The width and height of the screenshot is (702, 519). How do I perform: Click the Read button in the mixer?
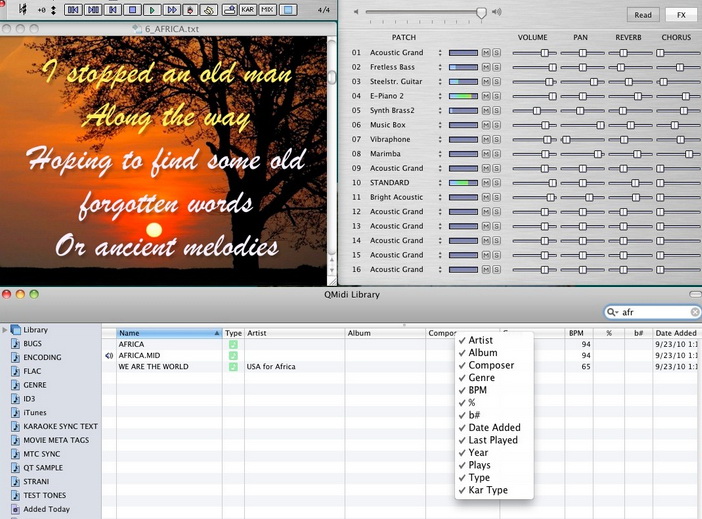643,15
